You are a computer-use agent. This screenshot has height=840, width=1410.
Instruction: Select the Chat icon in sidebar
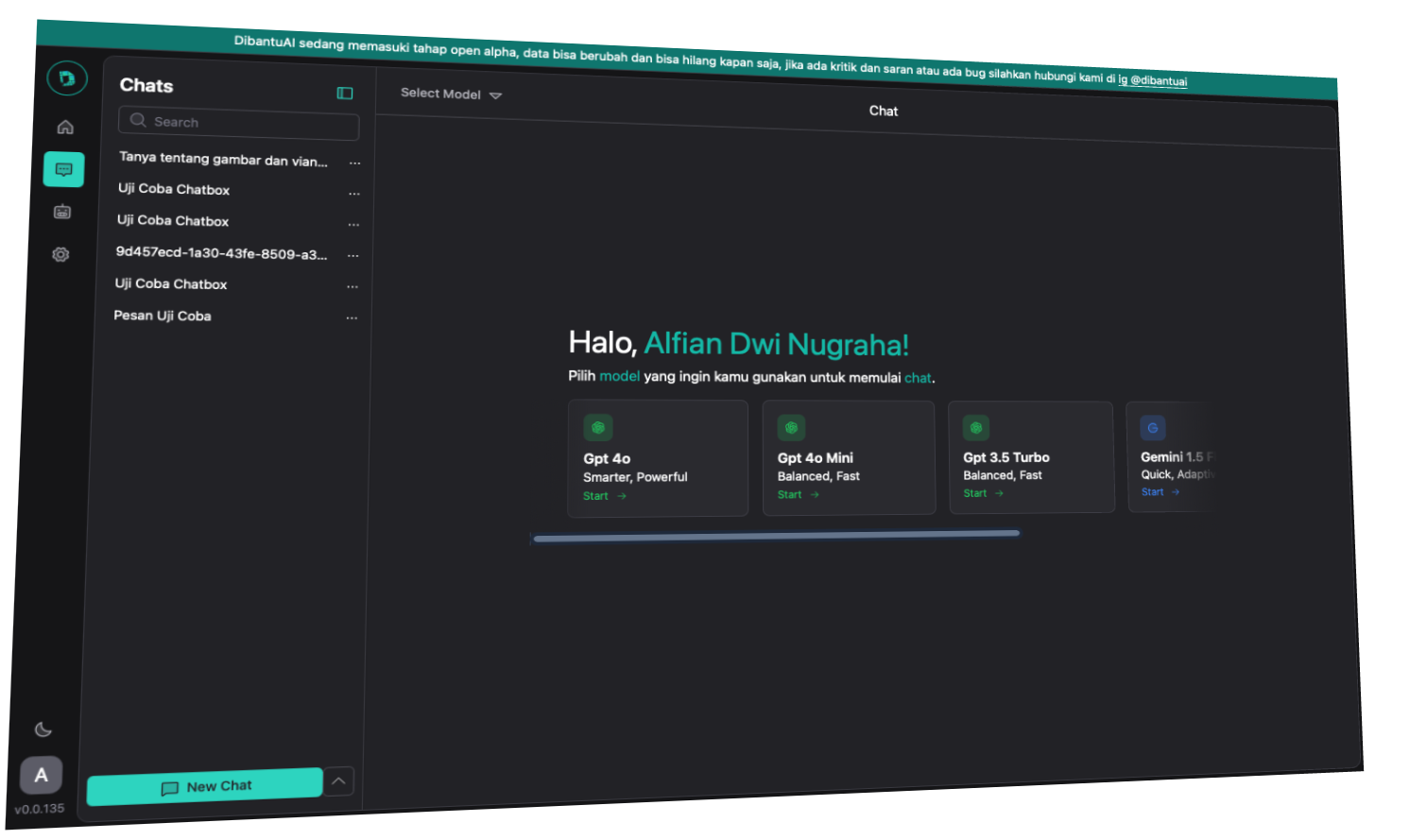tap(63, 170)
